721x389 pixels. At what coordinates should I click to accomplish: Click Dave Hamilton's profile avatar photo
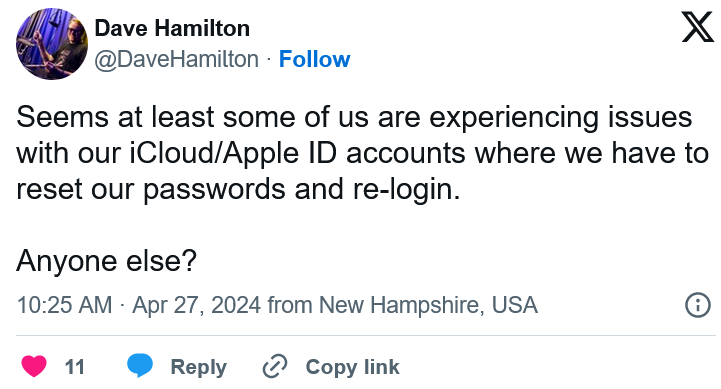52,44
